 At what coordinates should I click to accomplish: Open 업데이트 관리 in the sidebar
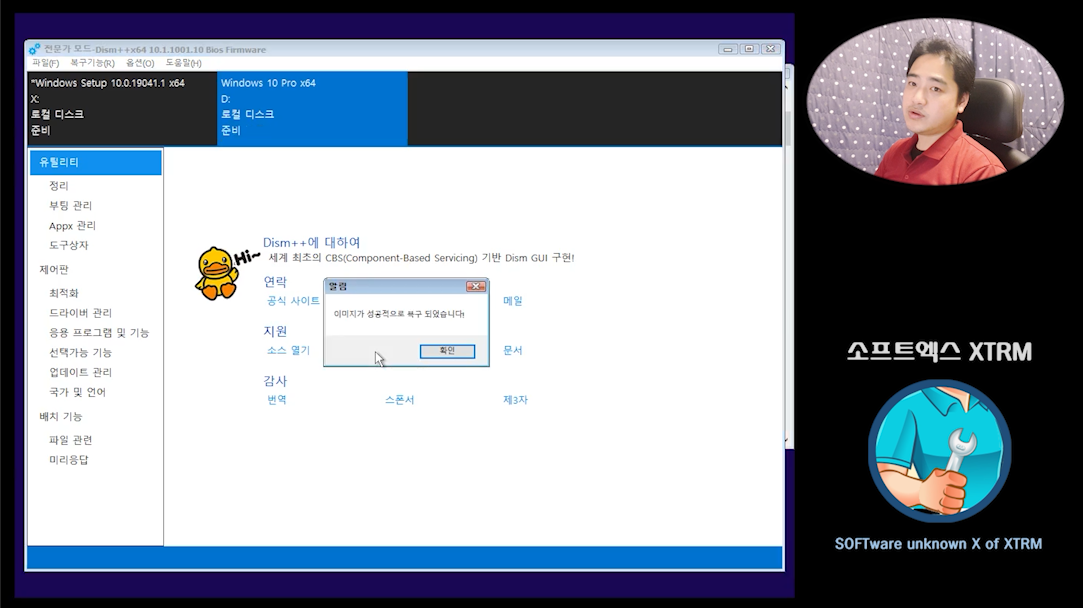pyautogui.click(x=80, y=372)
